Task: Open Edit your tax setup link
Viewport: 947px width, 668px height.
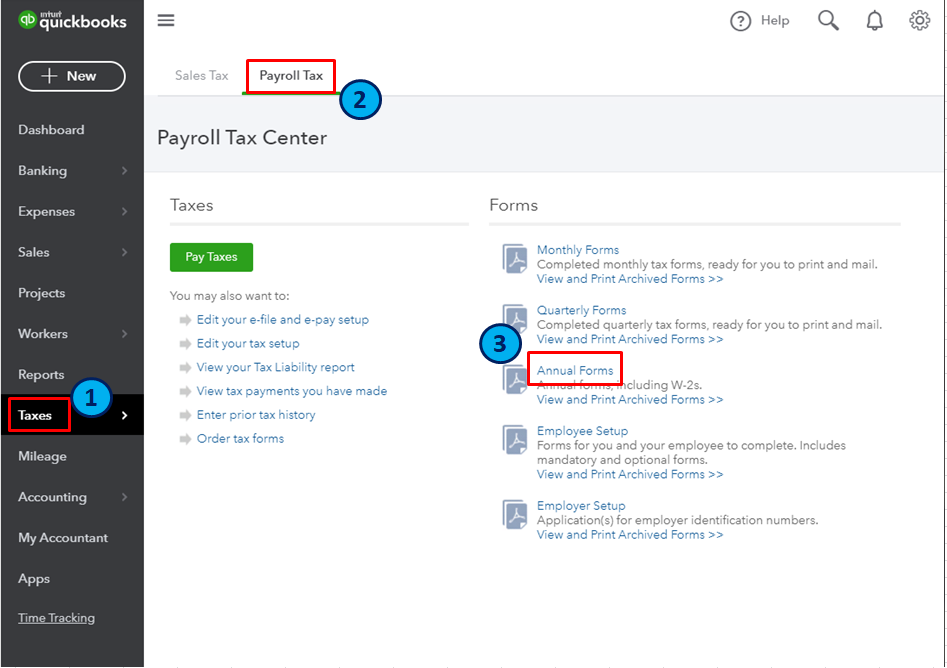Action: tap(248, 344)
